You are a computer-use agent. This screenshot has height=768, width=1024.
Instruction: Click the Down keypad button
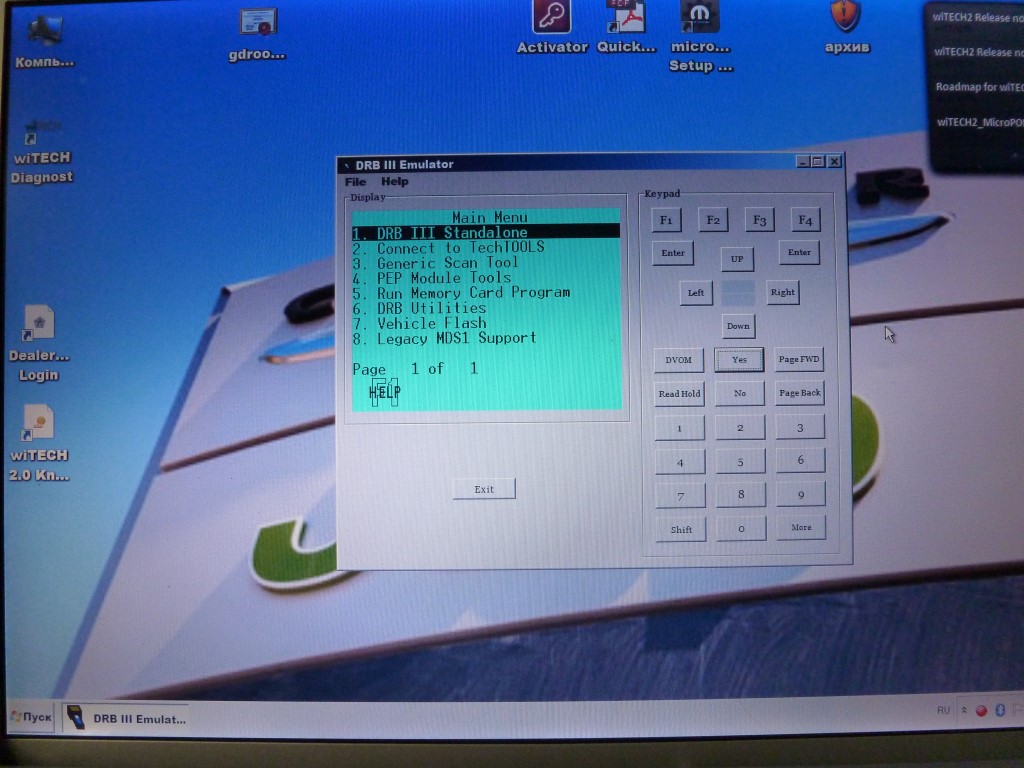coord(738,326)
